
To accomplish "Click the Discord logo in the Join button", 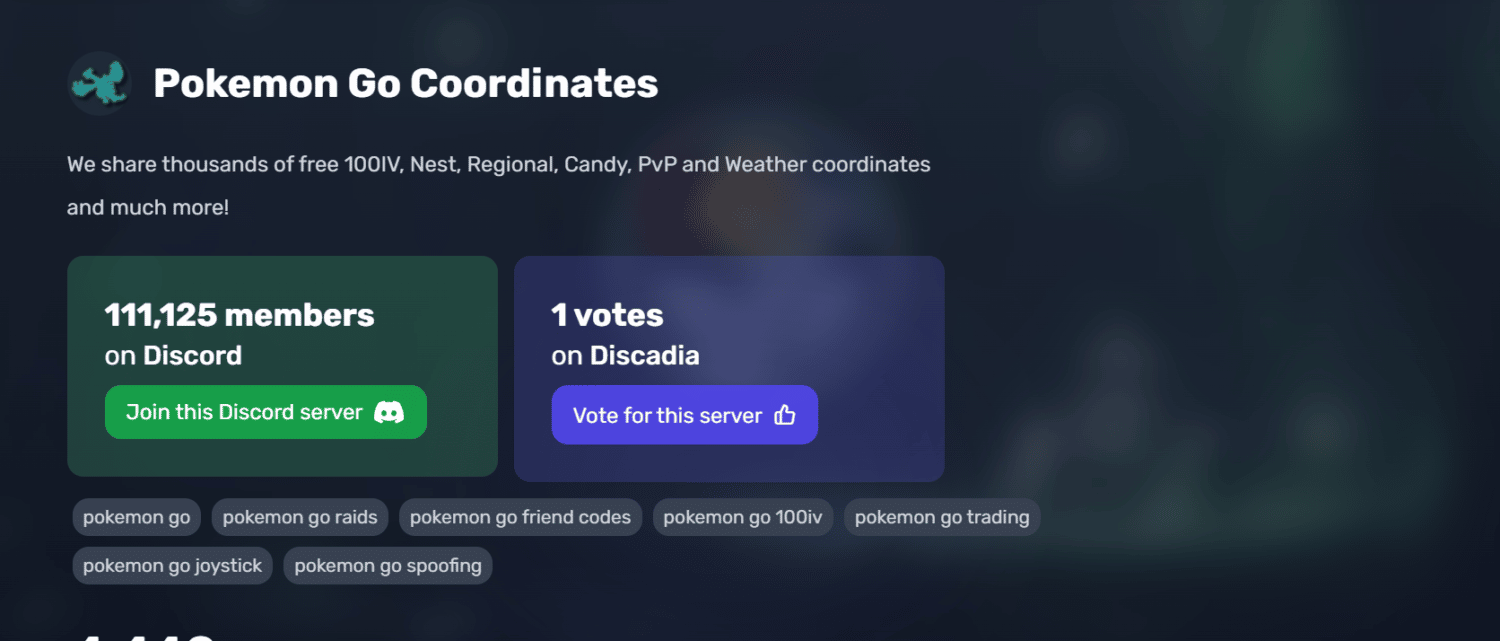I will pos(389,412).
